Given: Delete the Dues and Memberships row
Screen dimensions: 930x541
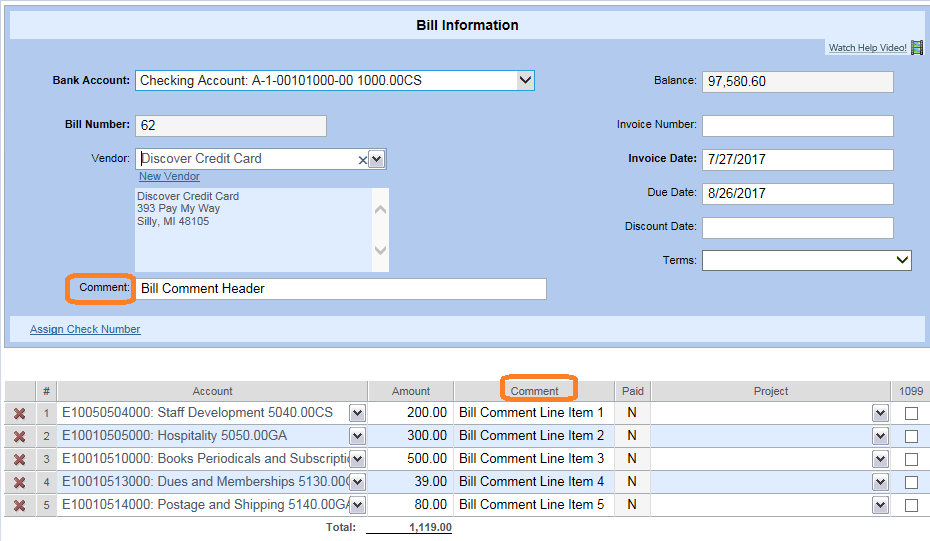Looking at the screenshot, I should pyautogui.click(x=19, y=482).
